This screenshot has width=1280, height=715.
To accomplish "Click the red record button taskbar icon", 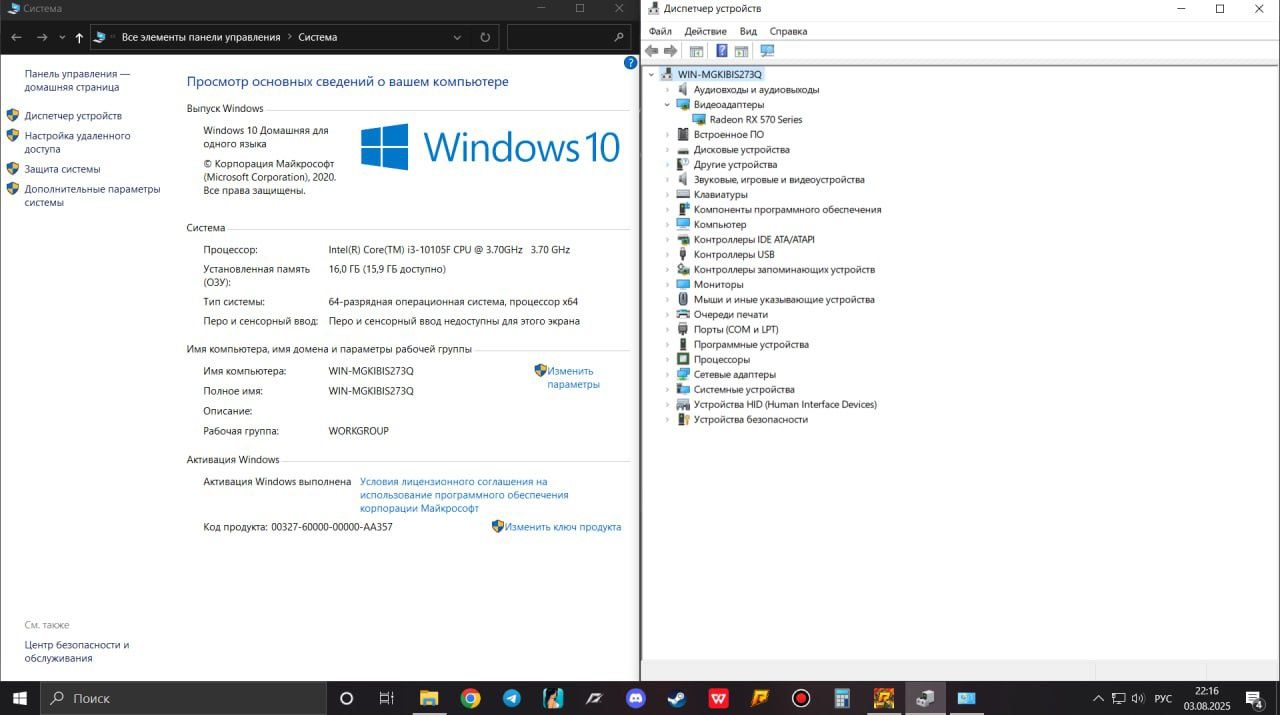I will click(x=801, y=698).
